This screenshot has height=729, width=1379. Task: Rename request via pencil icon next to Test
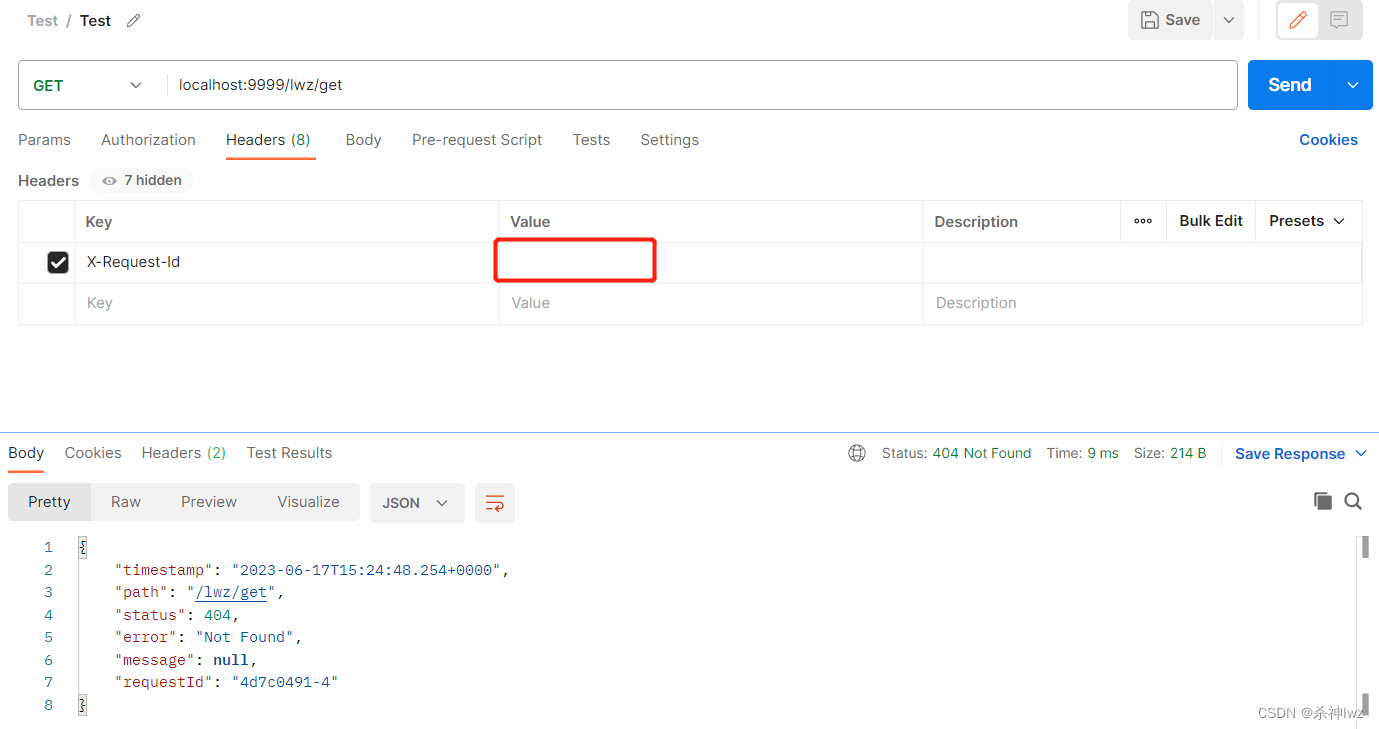134,20
